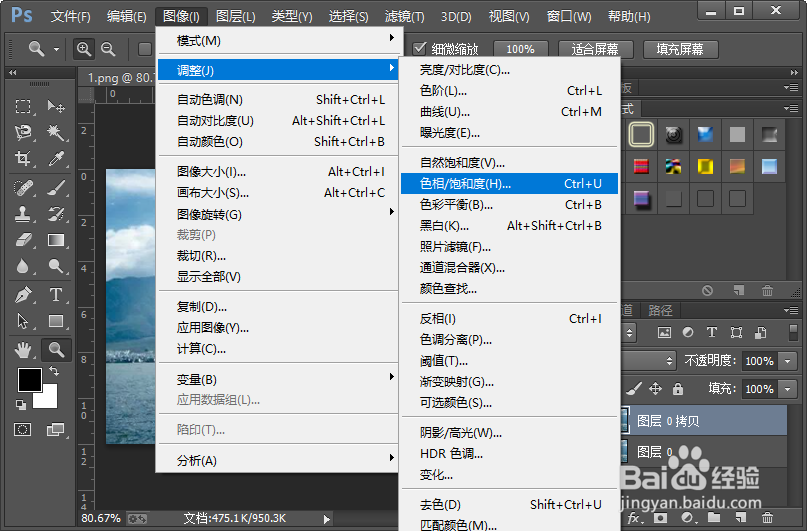Expand the 变量(B) submenu
Viewport: 807px width, 531px height.
pyautogui.click(x=278, y=379)
